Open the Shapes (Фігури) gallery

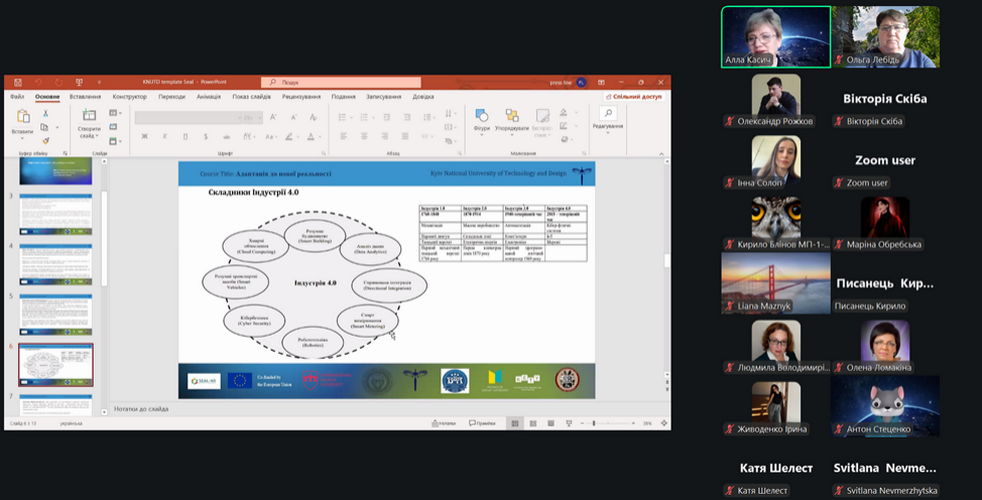pyautogui.click(x=482, y=117)
